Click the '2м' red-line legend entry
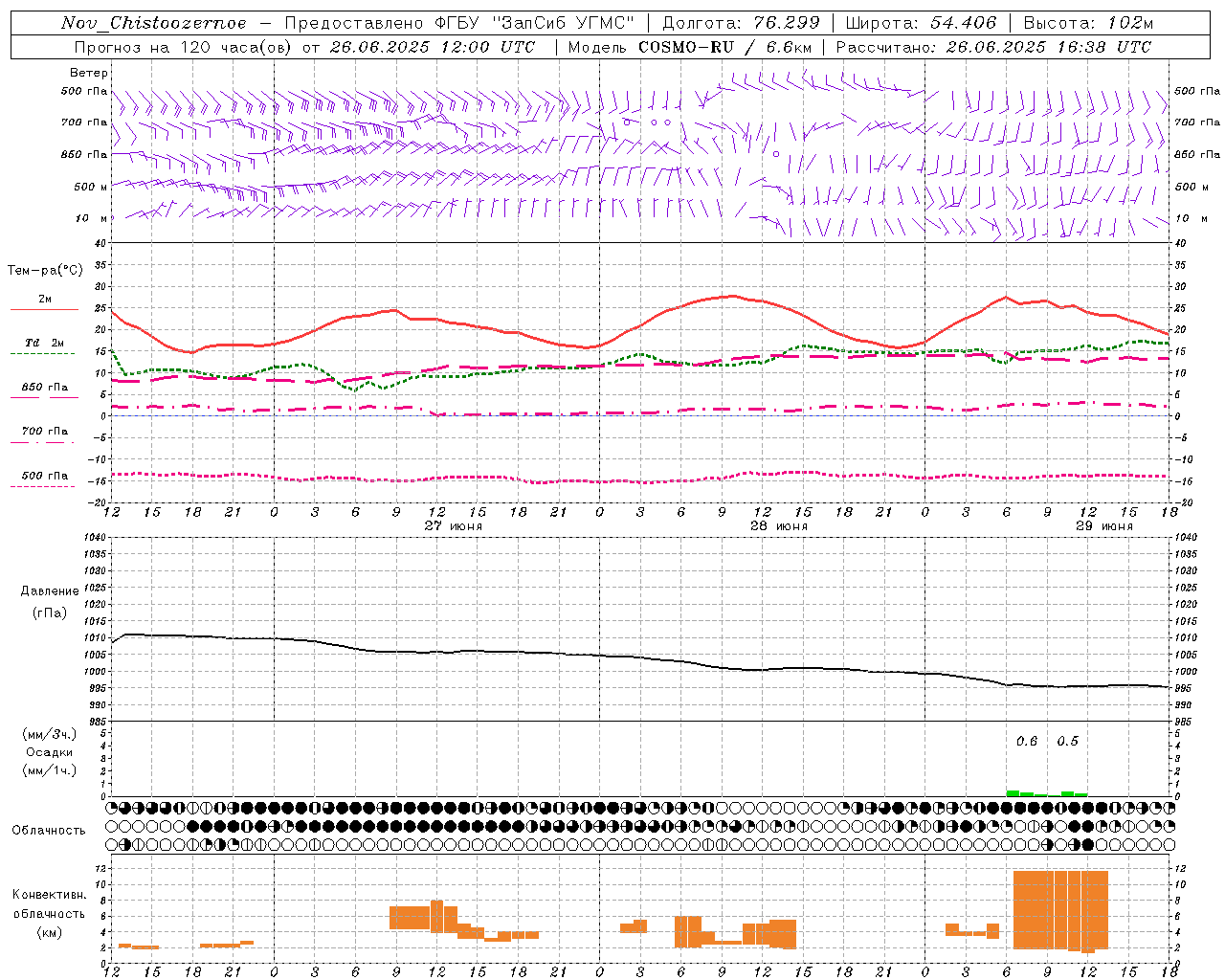 point(45,300)
